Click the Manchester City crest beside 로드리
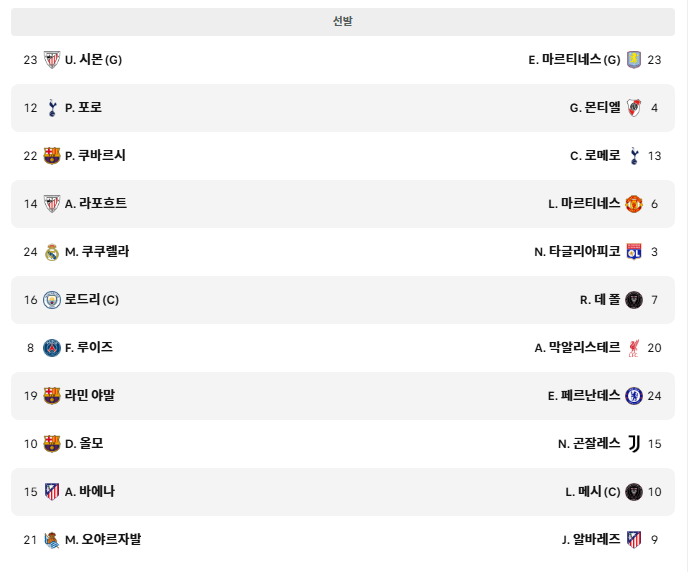The width and height of the screenshot is (688, 572). click(52, 300)
